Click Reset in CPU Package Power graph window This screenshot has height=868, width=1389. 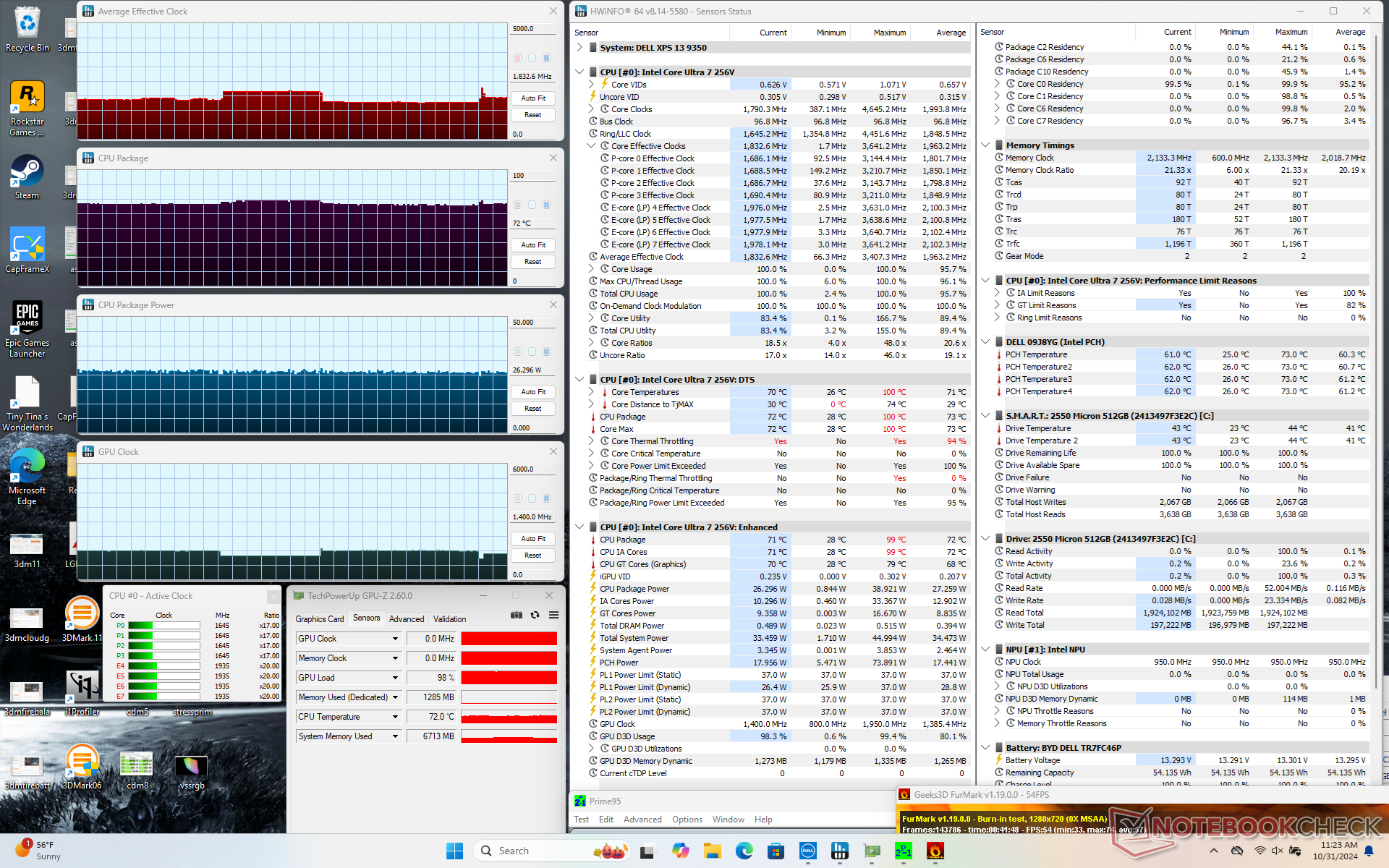point(533,409)
